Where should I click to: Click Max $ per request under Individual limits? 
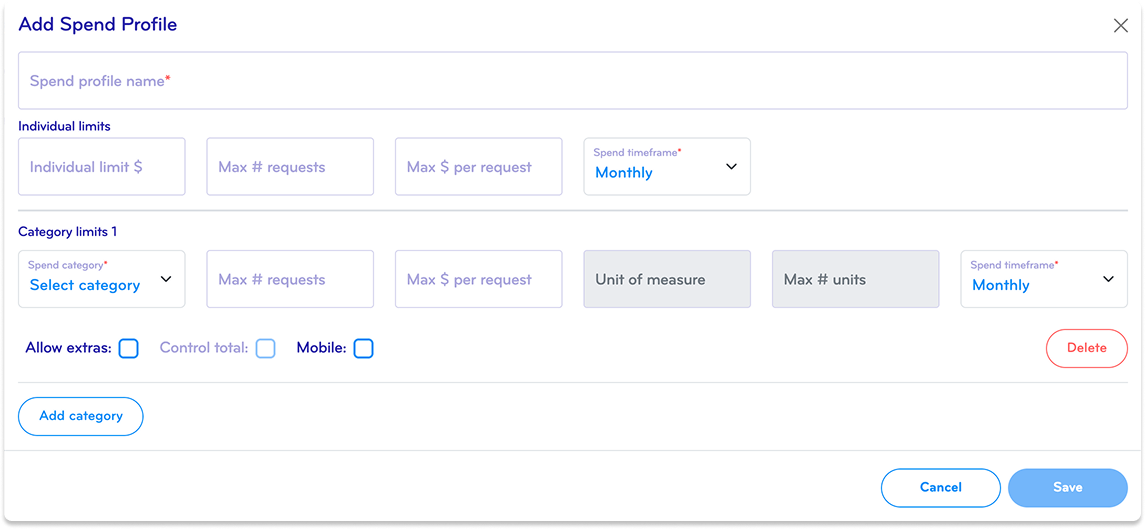point(478,167)
